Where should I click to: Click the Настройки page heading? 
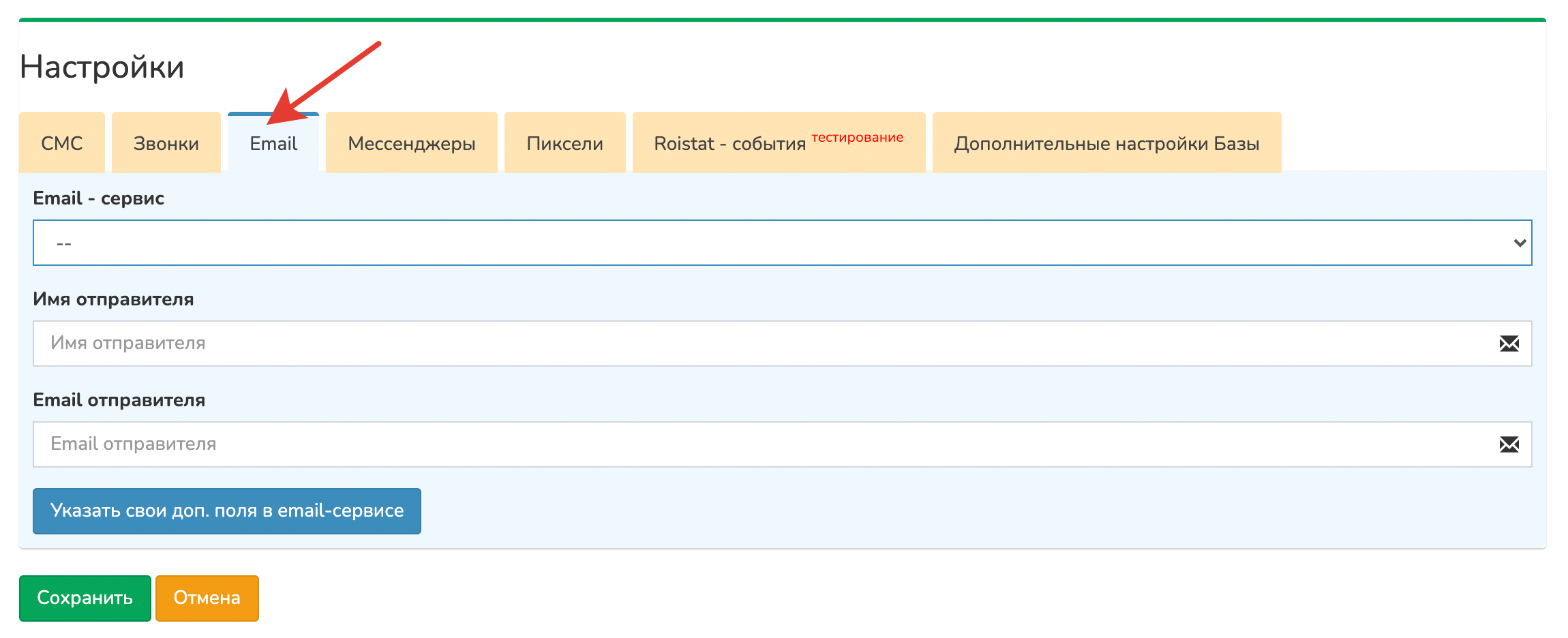[102, 67]
